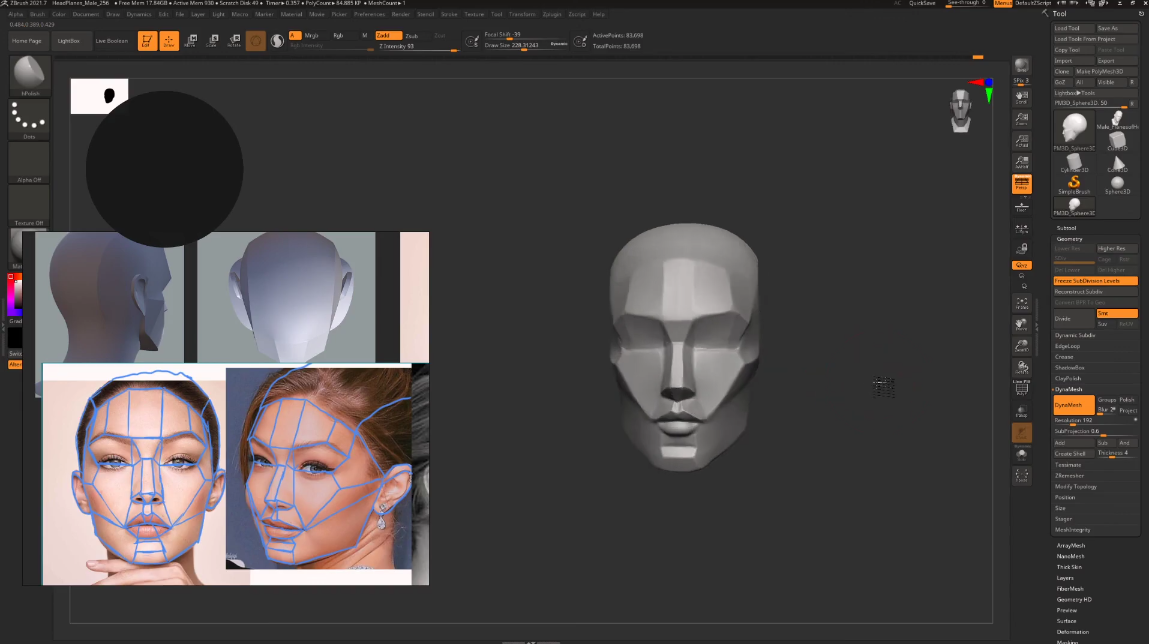
Task: Click the Make PolyMesh3D button
Action: [x=1106, y=71]
